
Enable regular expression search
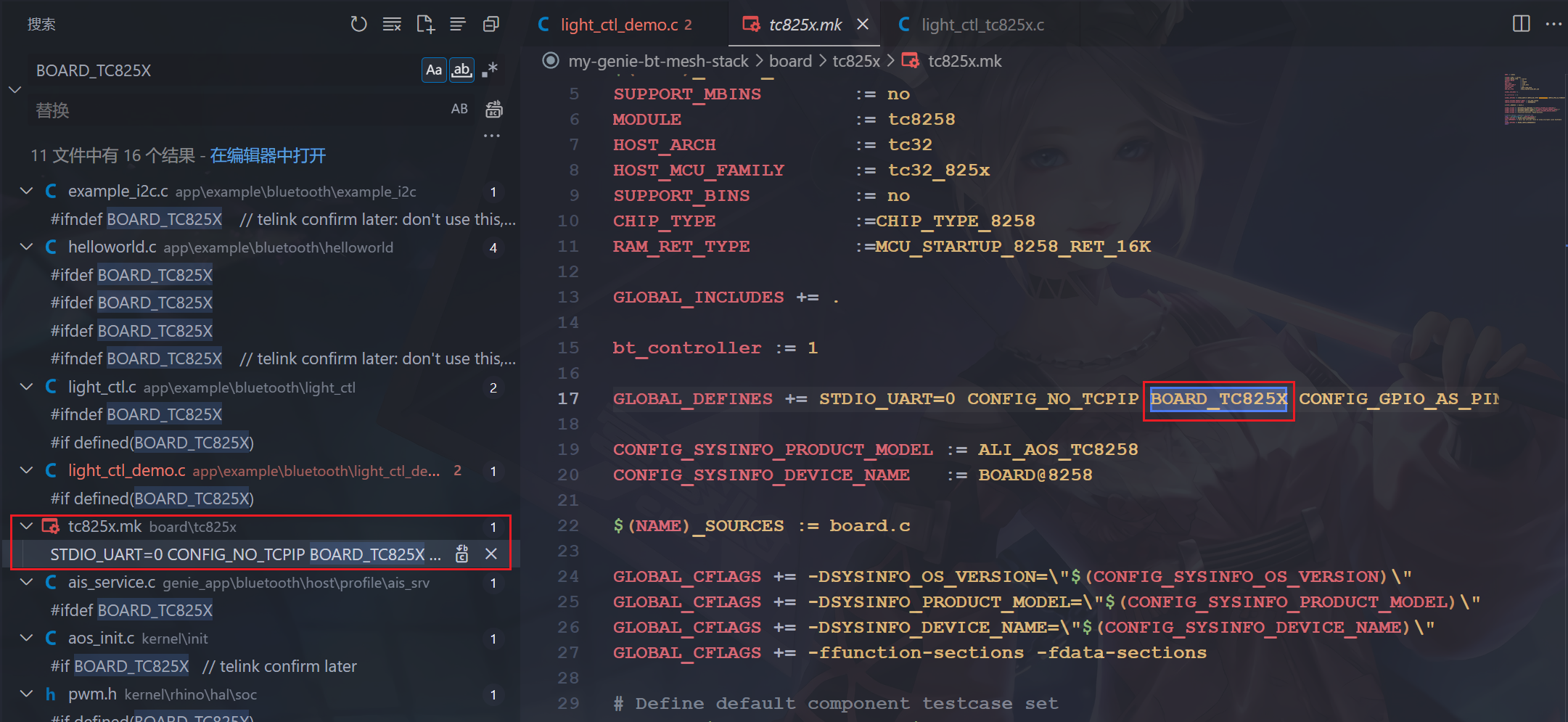pyautogui.click(x=490, y=70)
